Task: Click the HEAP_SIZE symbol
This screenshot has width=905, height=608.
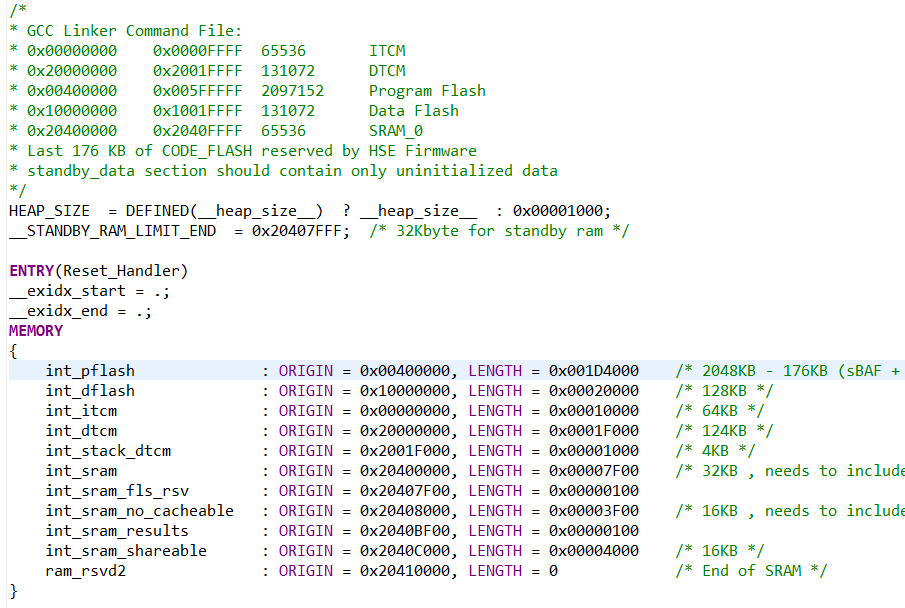Action: point(49,211)
